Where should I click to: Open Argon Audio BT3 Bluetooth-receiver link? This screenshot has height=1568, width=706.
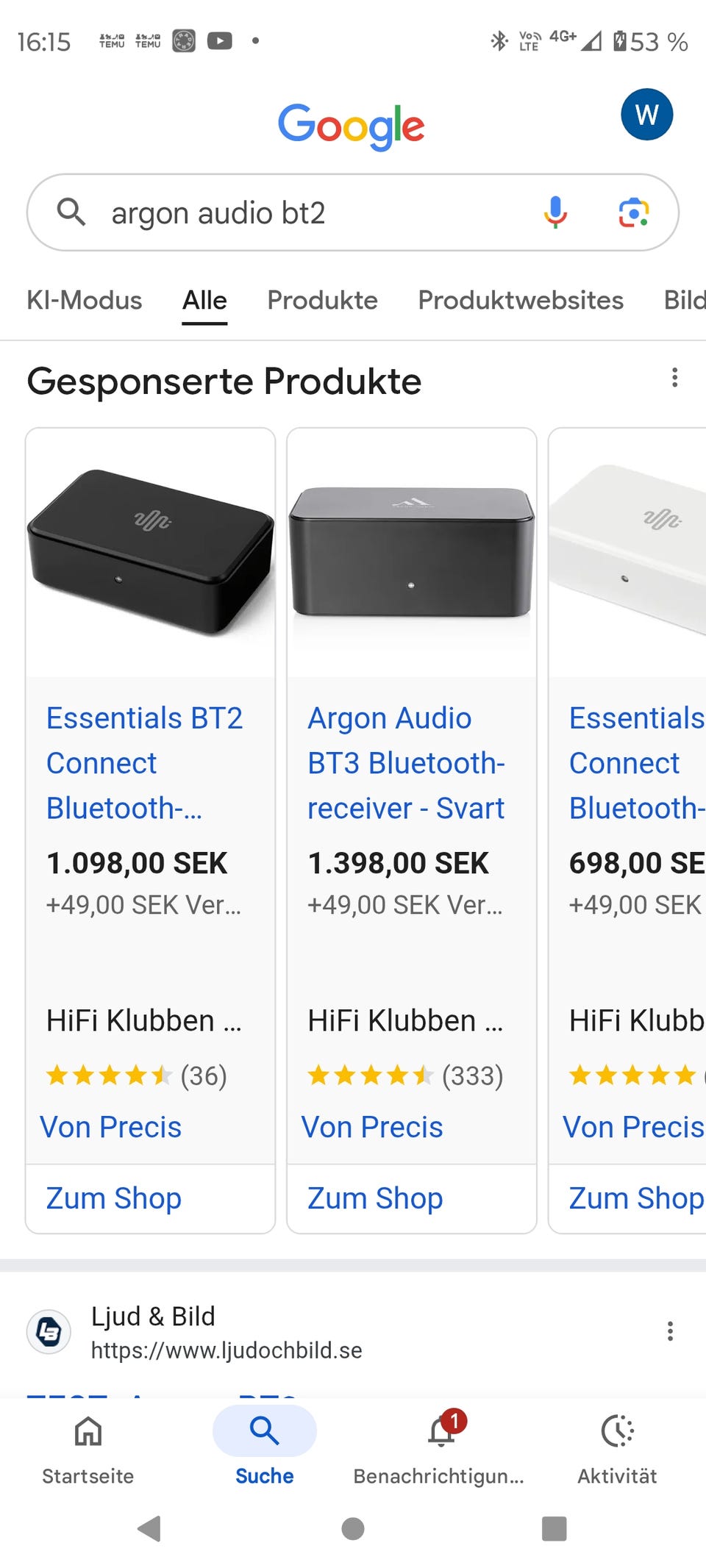[x=405, y=763]
